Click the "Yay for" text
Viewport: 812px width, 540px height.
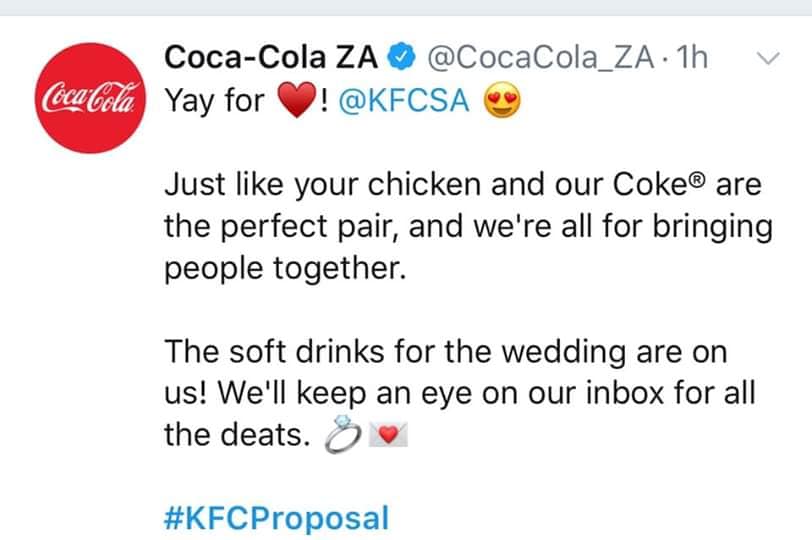(x=213, y=101)
